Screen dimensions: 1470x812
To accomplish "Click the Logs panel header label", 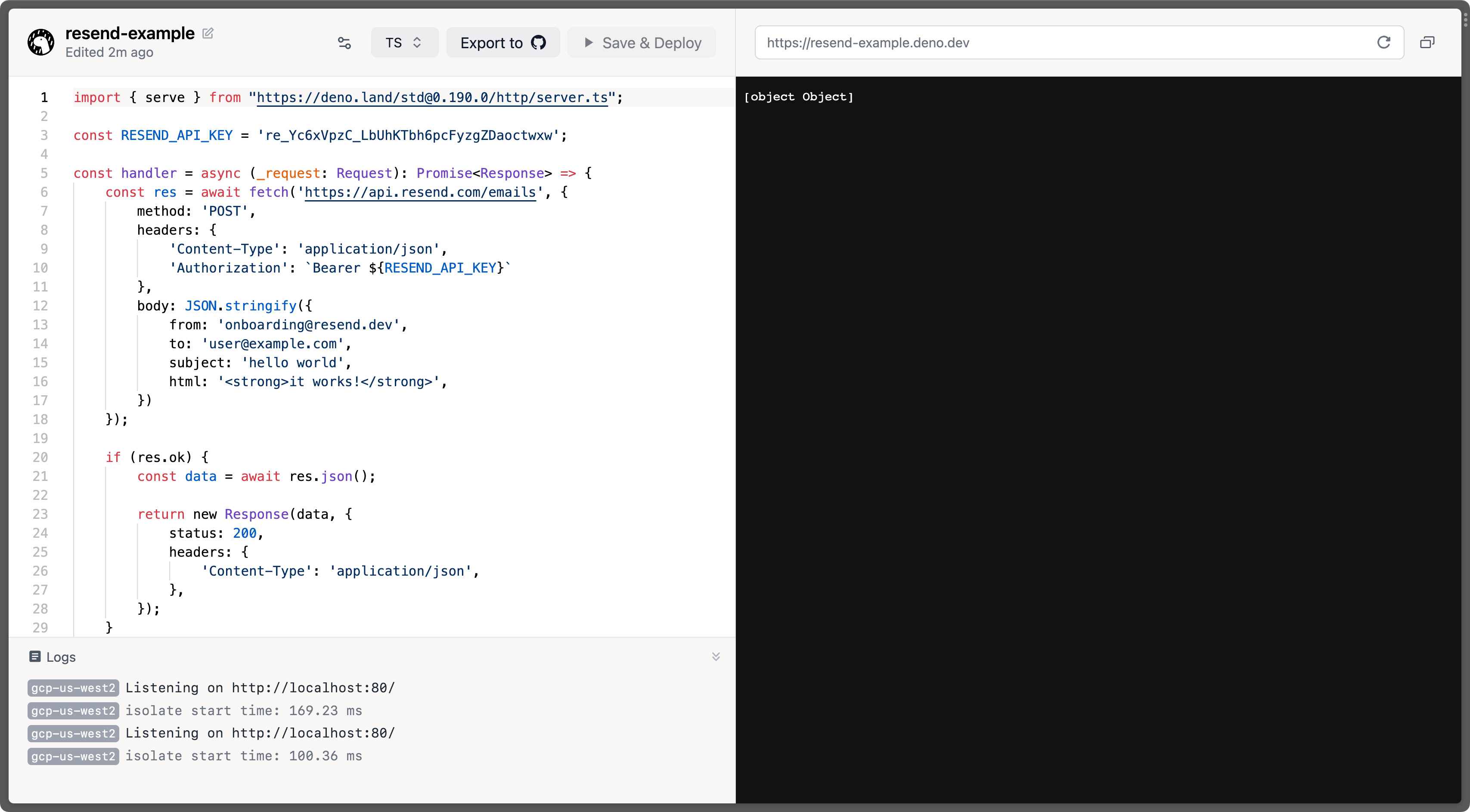I will 61,657.
